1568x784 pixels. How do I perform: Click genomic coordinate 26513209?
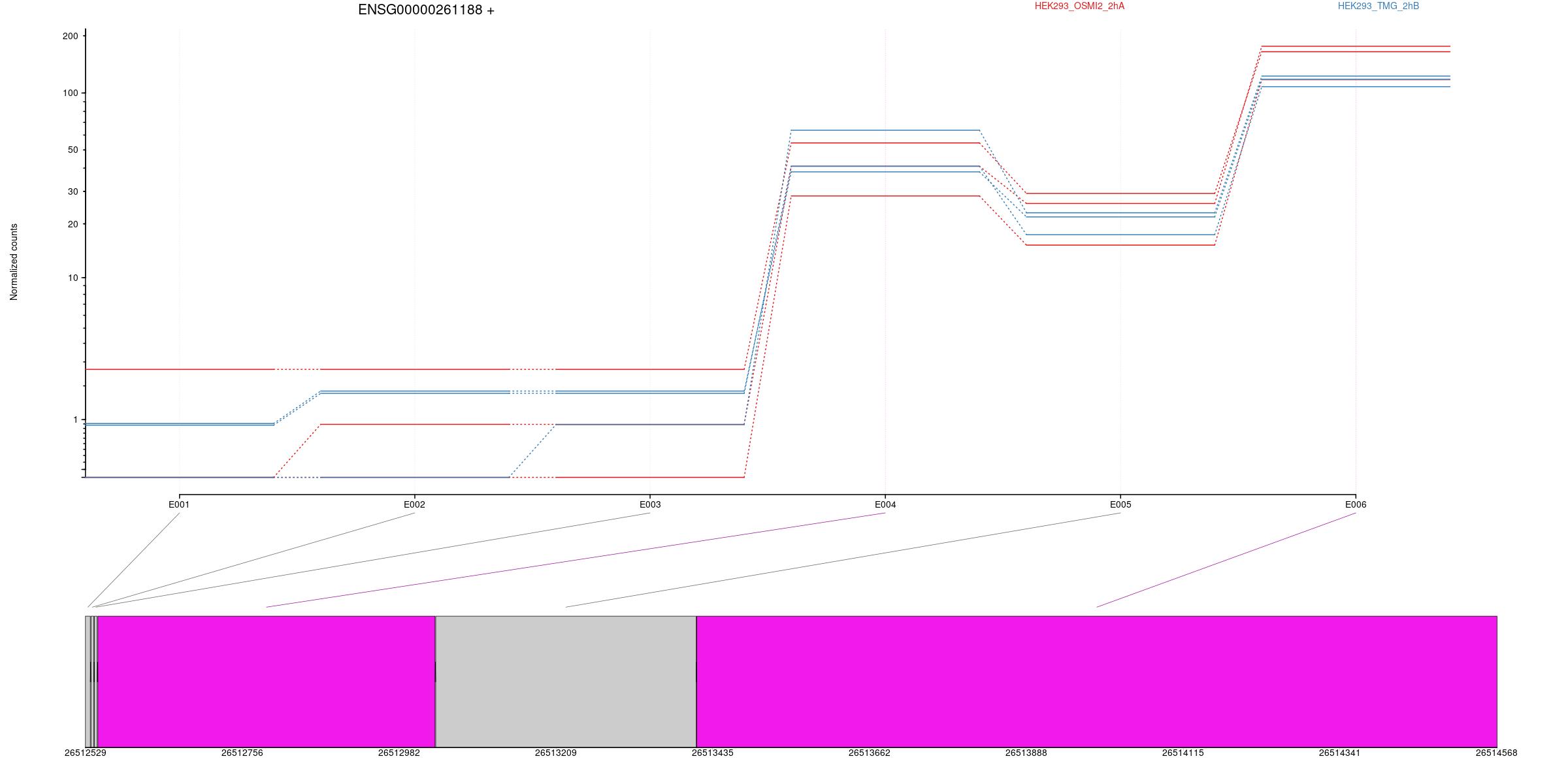556,753
